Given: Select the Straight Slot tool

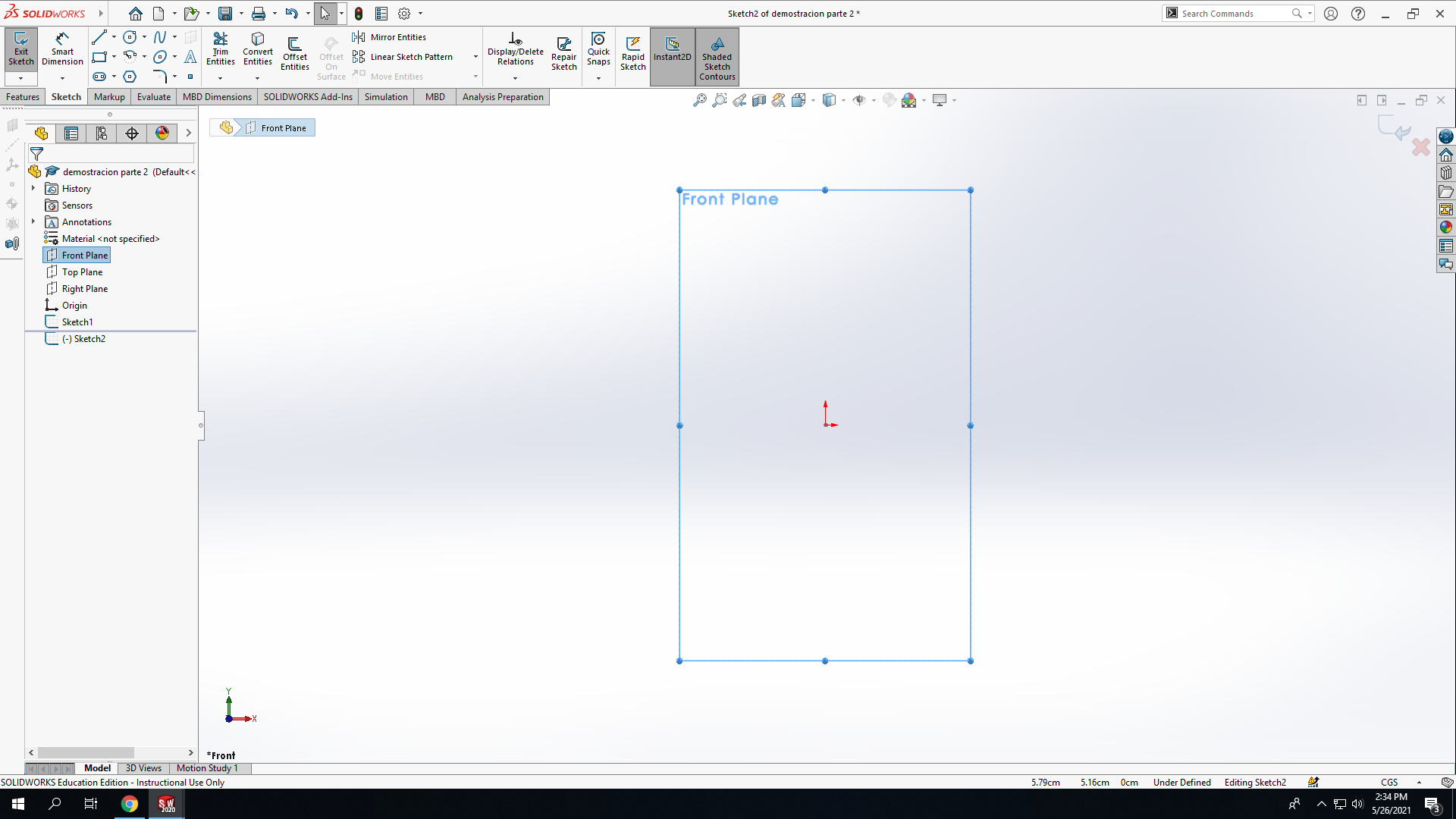Looking at the screenshot, I should pyautogui.click(x=99, y=77).
